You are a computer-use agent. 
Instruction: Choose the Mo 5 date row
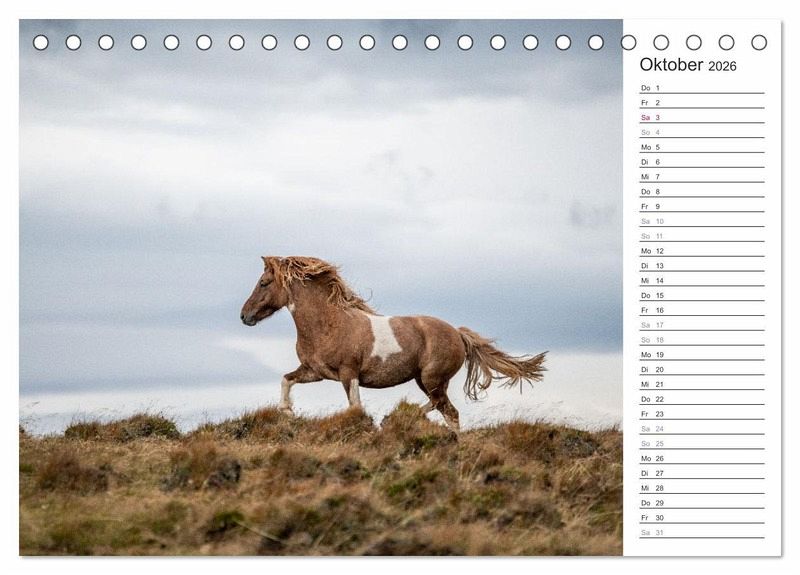[701, 147]
